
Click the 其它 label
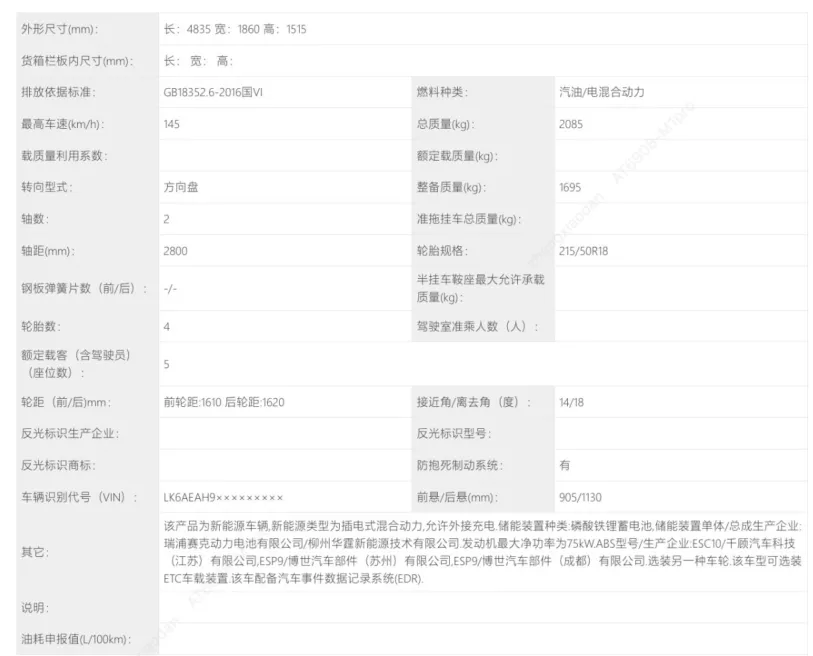click(x=35, y=552)
